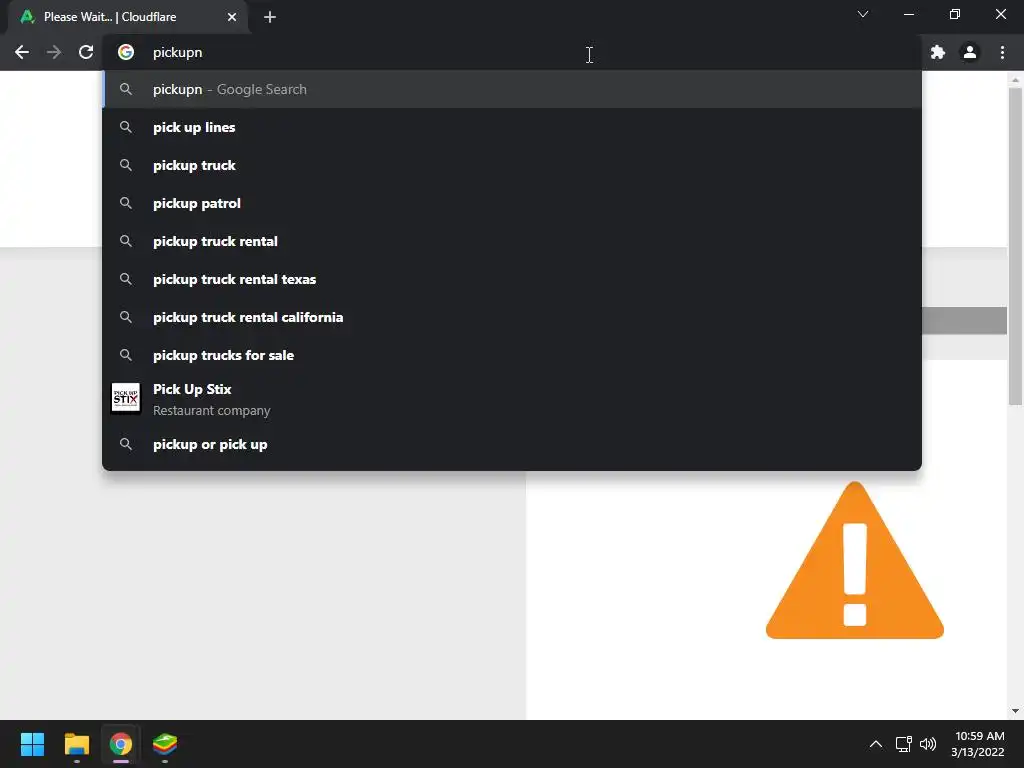Open the clock showing 10:59 AM

(978, 744)
